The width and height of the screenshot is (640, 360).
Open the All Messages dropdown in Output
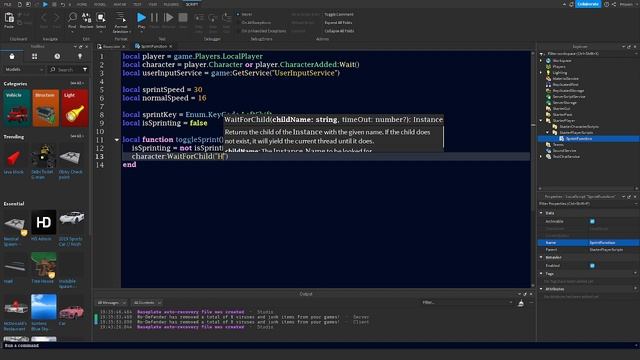111,303
